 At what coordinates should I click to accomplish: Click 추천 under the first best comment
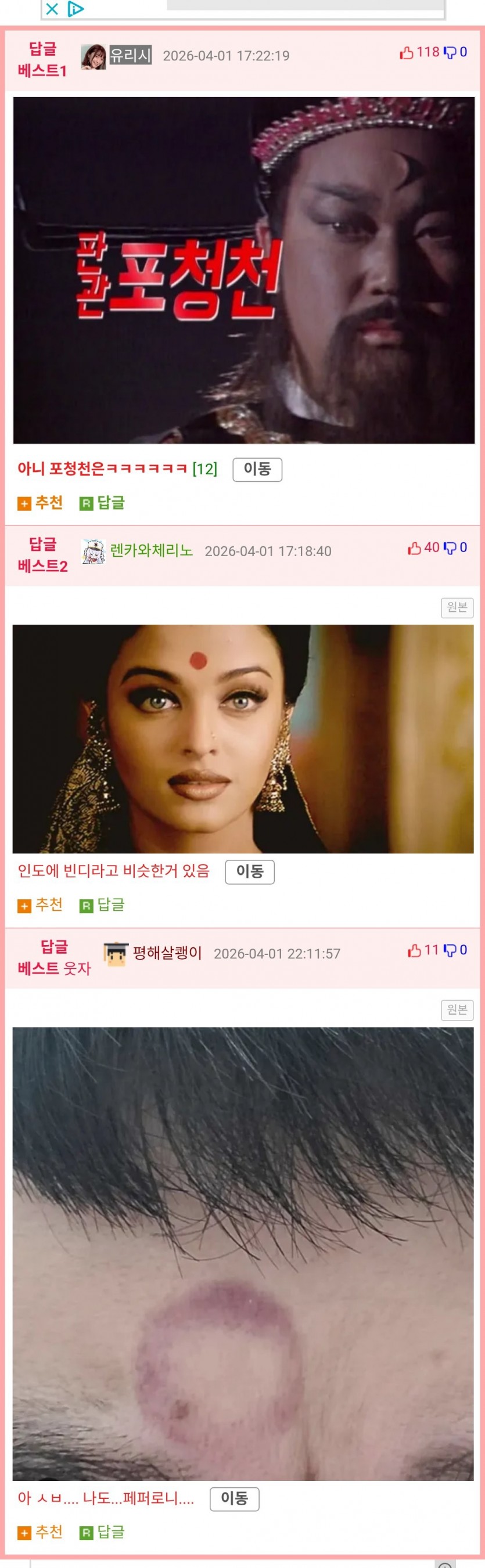[40, 503]
